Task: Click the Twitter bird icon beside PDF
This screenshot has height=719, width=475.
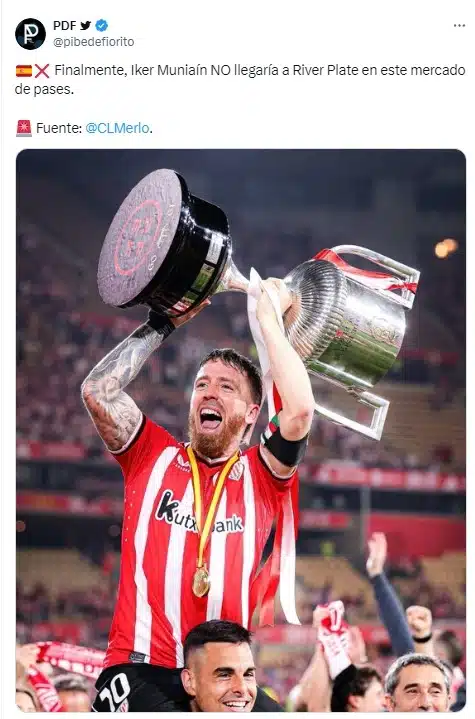Action: tap(86, 25)
